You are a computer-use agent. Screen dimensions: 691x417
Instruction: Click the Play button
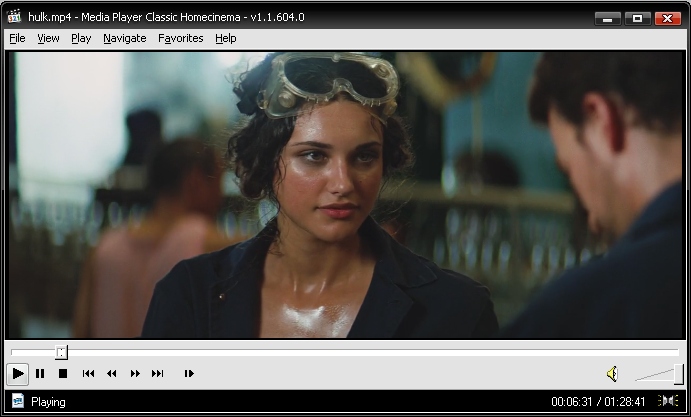(18, 374)
